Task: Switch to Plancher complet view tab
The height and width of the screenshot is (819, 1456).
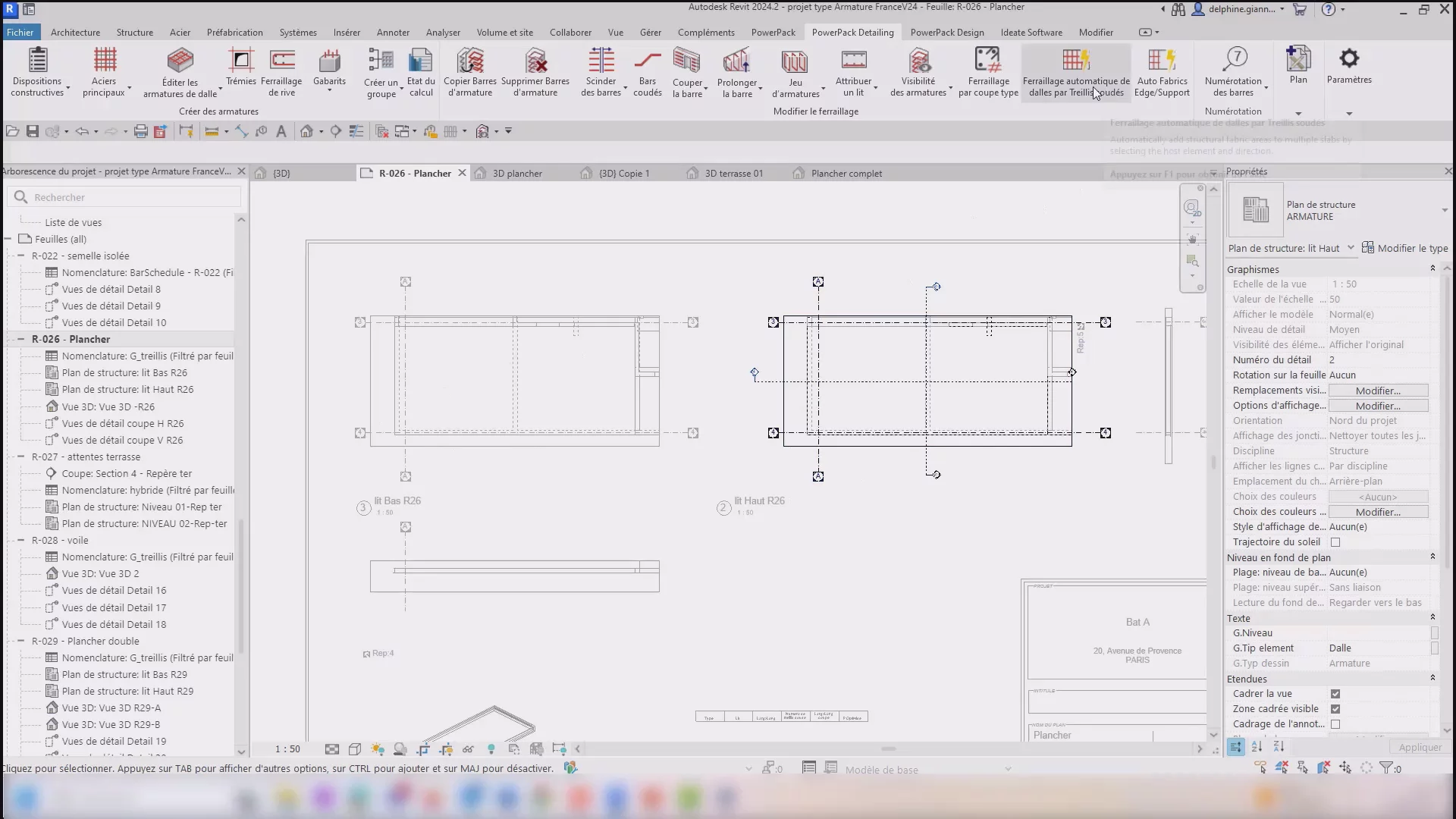Action: pyautogui.click(x=846, y=174)
